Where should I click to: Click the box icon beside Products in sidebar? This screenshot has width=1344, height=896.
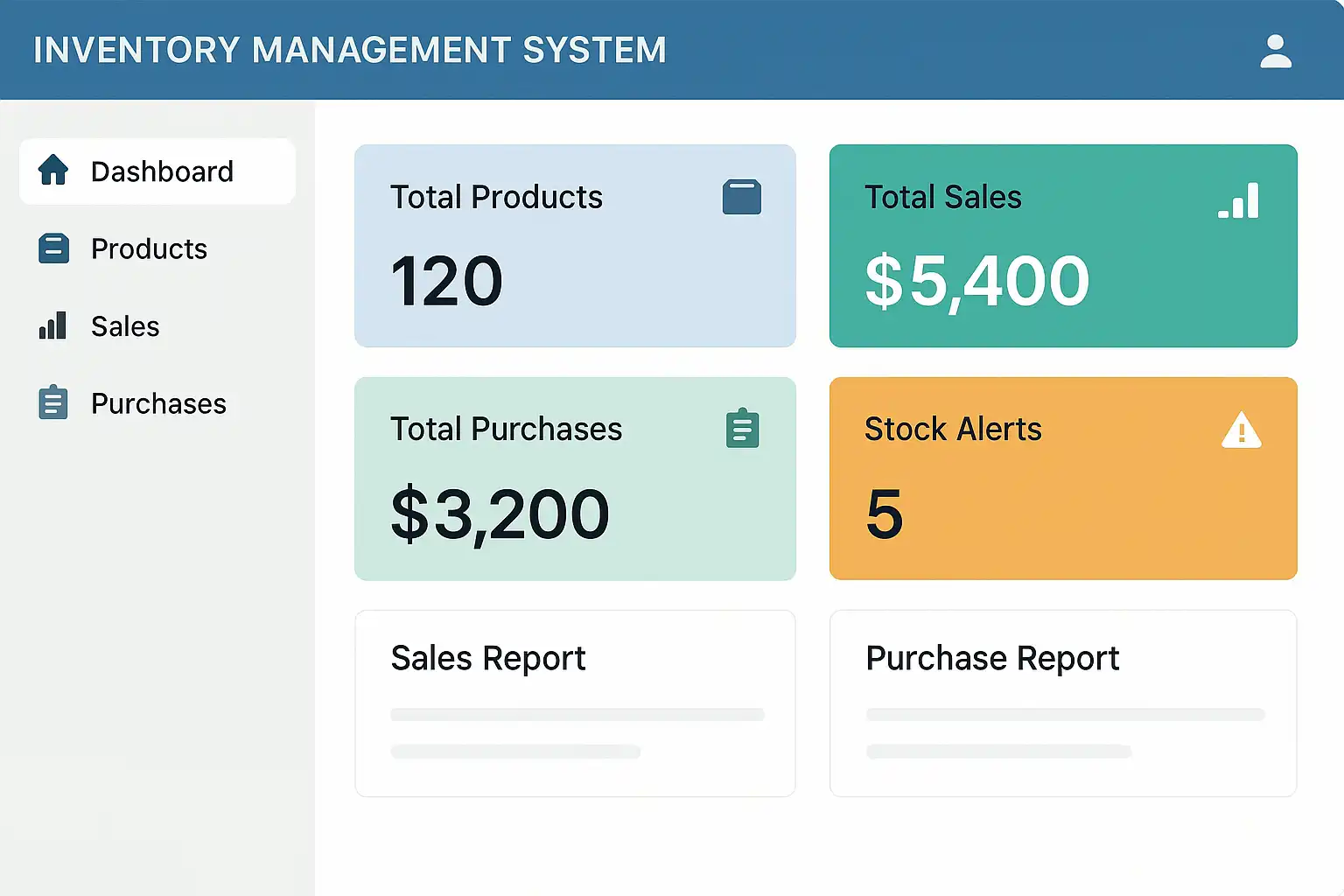coord(53,248)
